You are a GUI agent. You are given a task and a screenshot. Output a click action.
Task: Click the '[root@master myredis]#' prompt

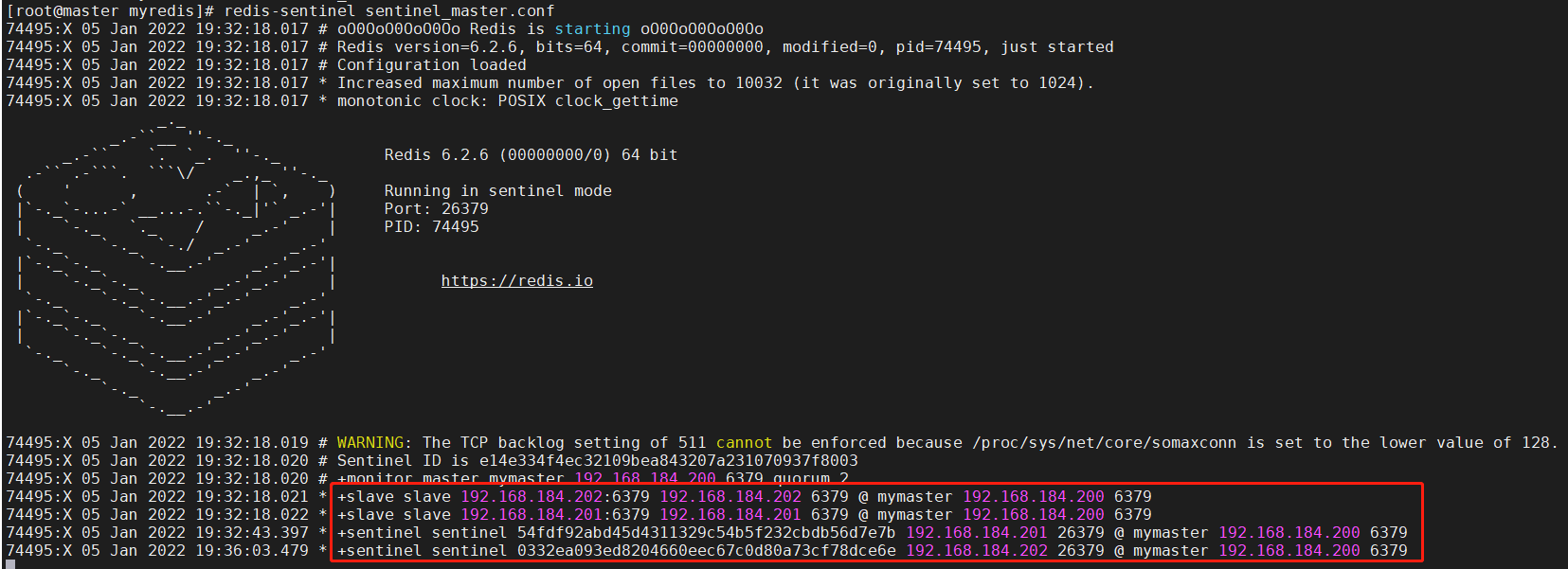click(111, 10)
